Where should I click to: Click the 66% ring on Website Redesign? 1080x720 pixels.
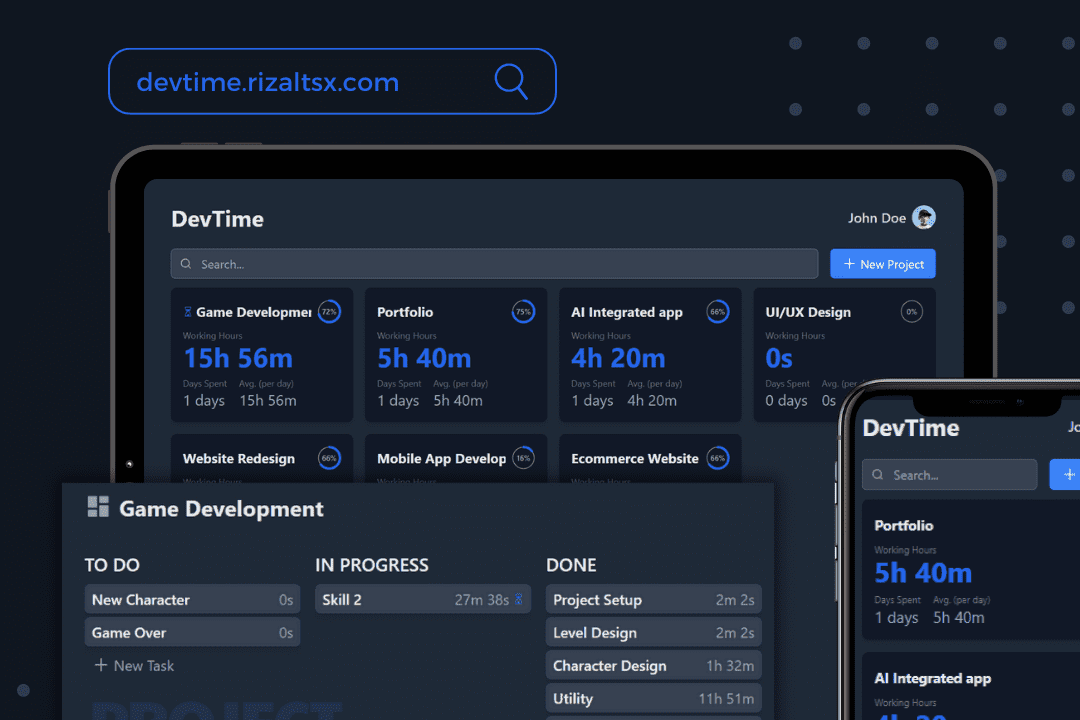point(329,458)
